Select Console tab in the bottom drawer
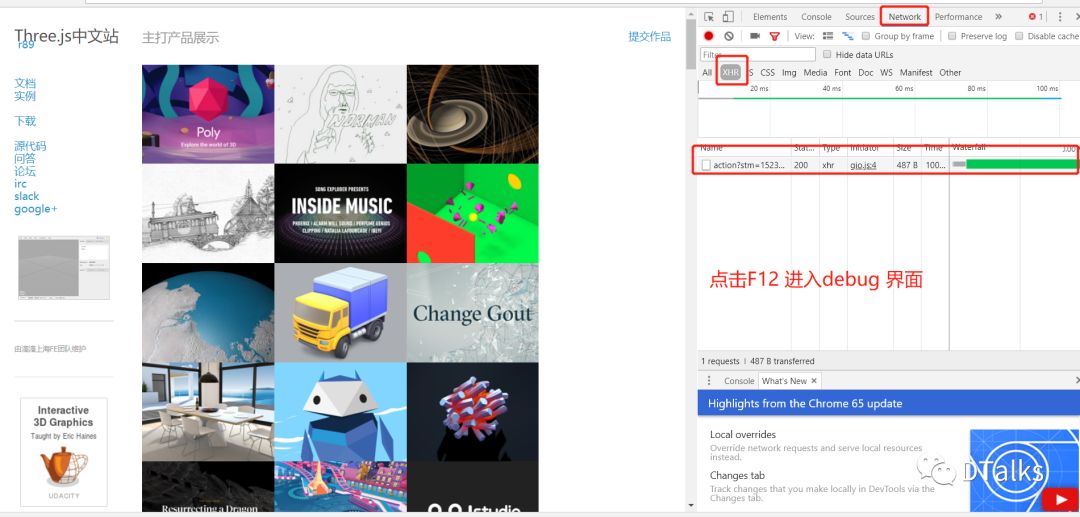 click(x=739, y=381)
